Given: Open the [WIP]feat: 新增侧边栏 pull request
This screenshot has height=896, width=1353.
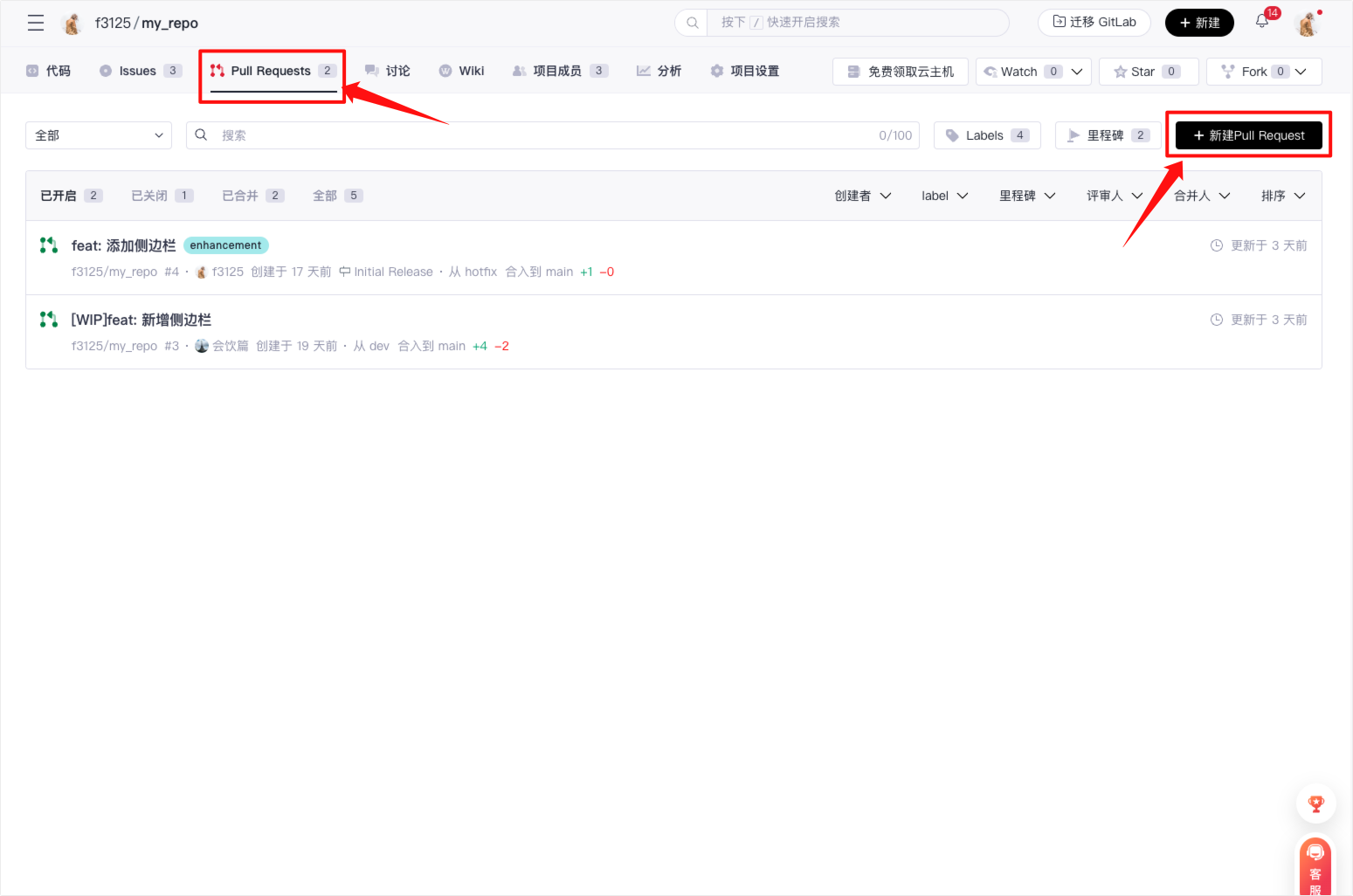Looking at the screenshot, I should pos(141,320).
